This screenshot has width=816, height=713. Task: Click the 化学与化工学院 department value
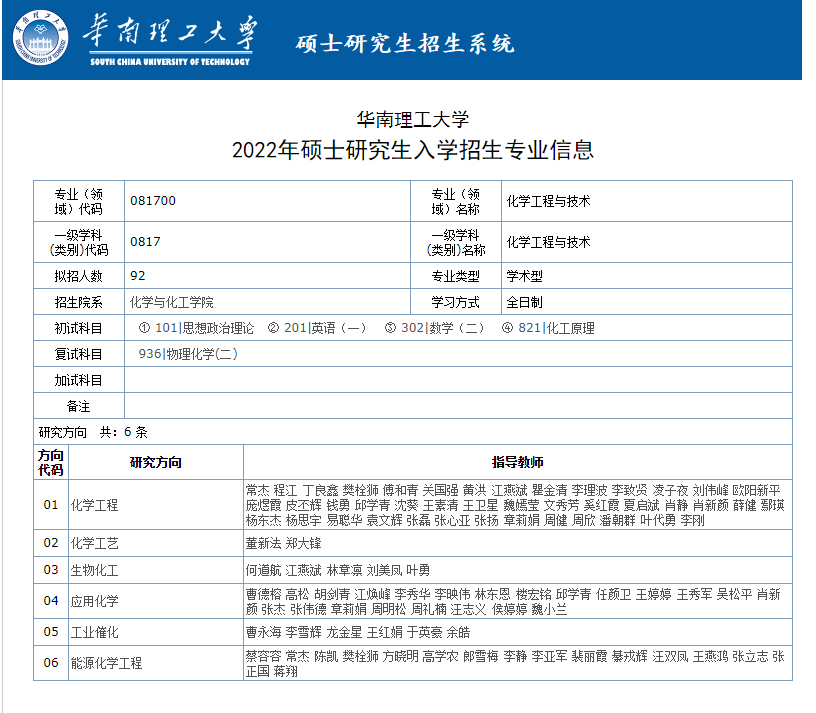pyautogui.click(x=172, y=302)
